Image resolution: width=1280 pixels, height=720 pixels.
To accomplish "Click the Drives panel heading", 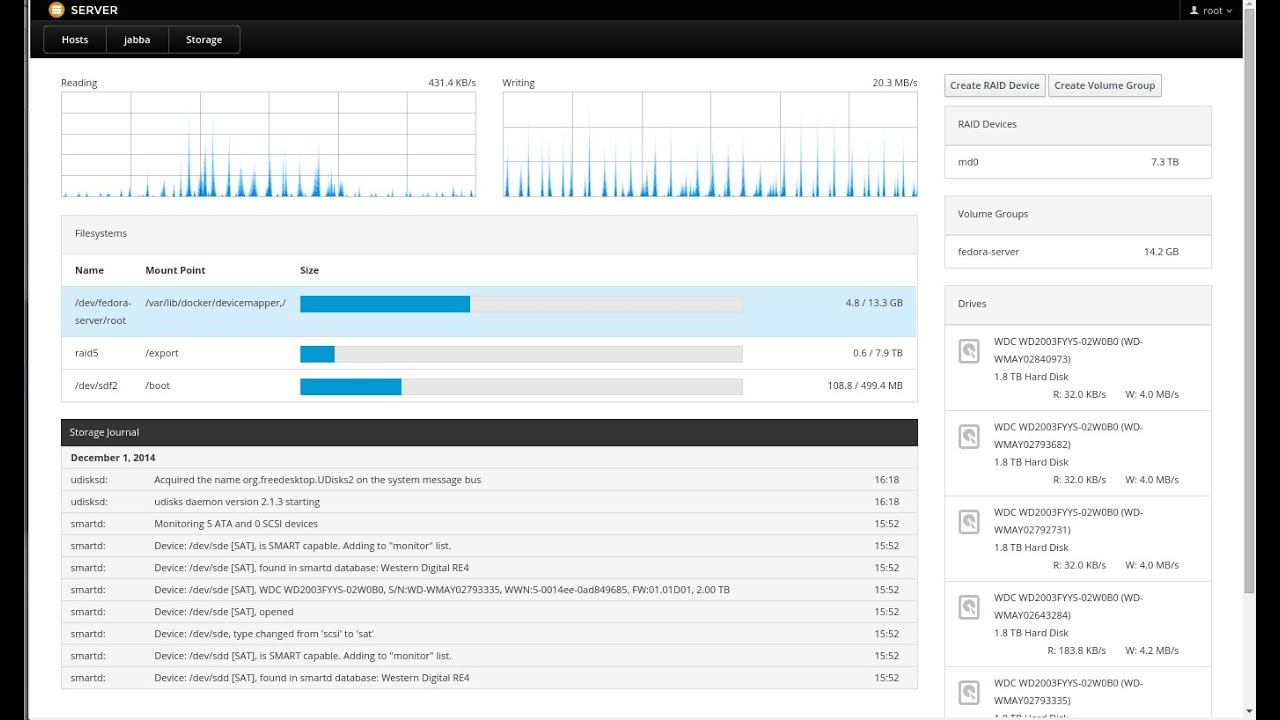I will tap(1078, 304).
